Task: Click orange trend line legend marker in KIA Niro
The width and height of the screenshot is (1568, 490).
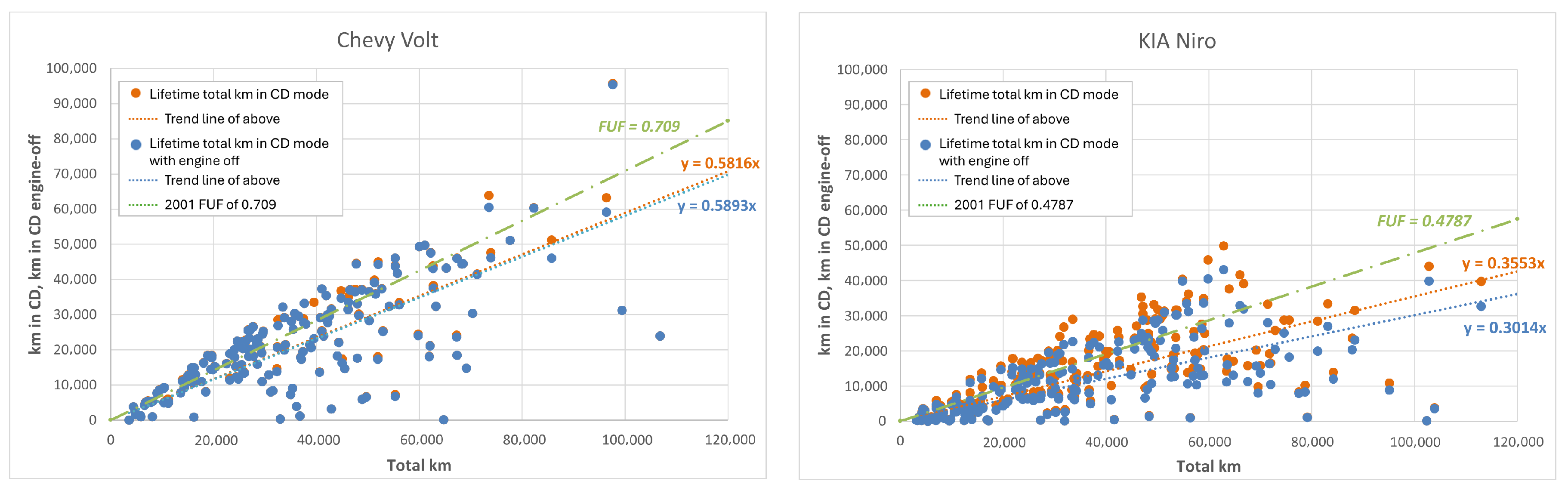Action: click(932, 119)
